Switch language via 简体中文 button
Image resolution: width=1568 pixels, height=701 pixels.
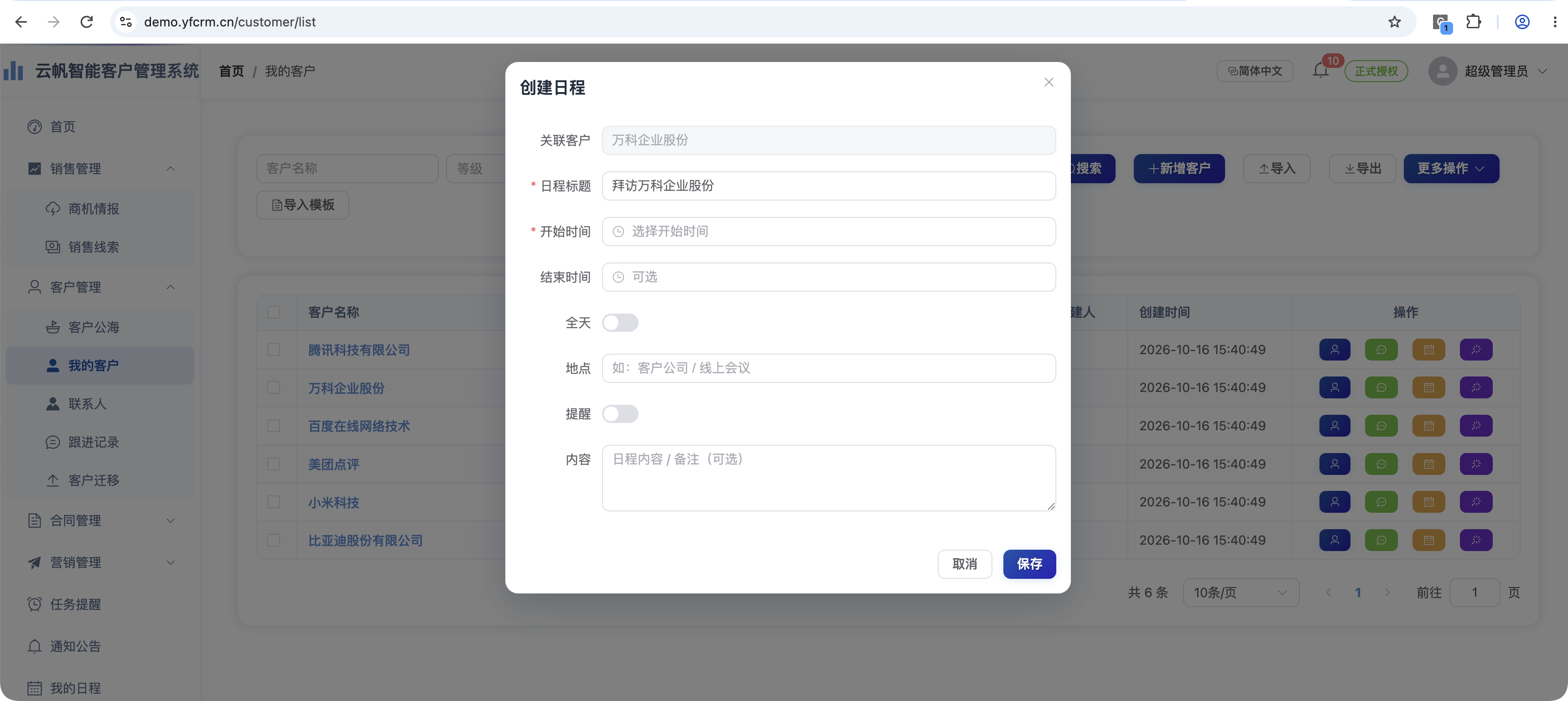1255,71
